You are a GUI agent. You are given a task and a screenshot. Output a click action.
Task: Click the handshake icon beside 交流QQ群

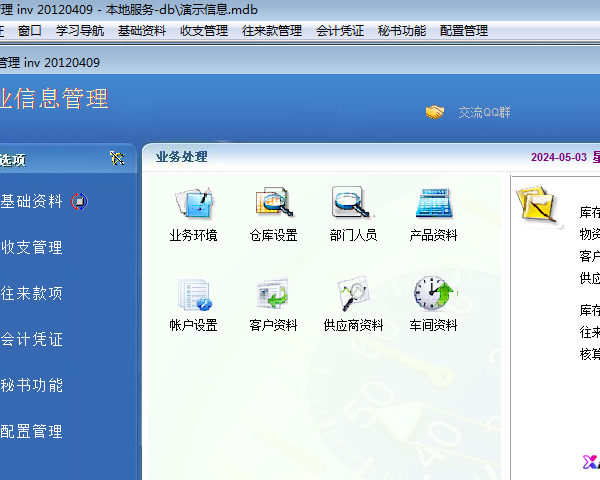435,113
